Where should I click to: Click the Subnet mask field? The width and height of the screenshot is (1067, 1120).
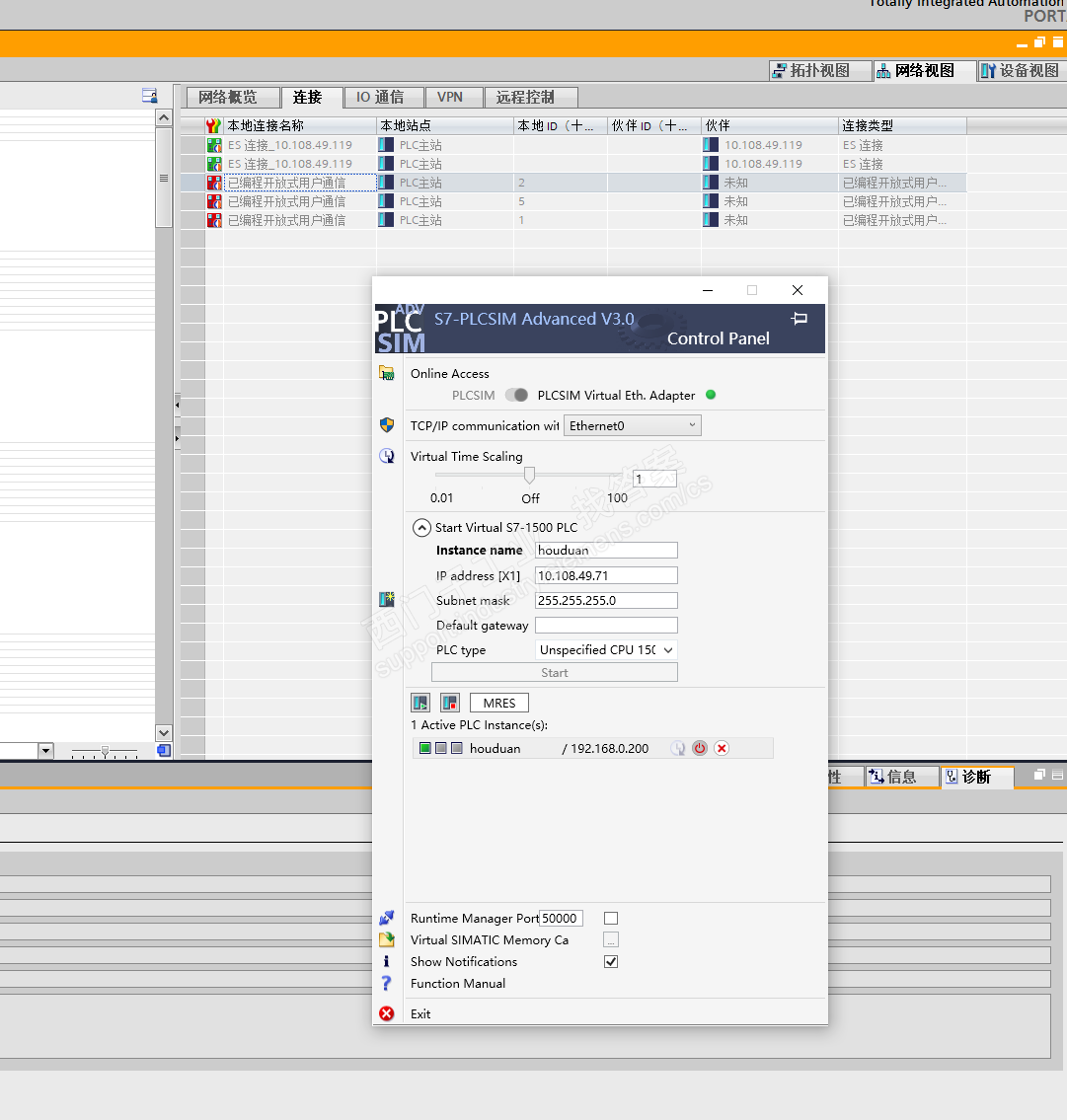click(x=606, y=601)
